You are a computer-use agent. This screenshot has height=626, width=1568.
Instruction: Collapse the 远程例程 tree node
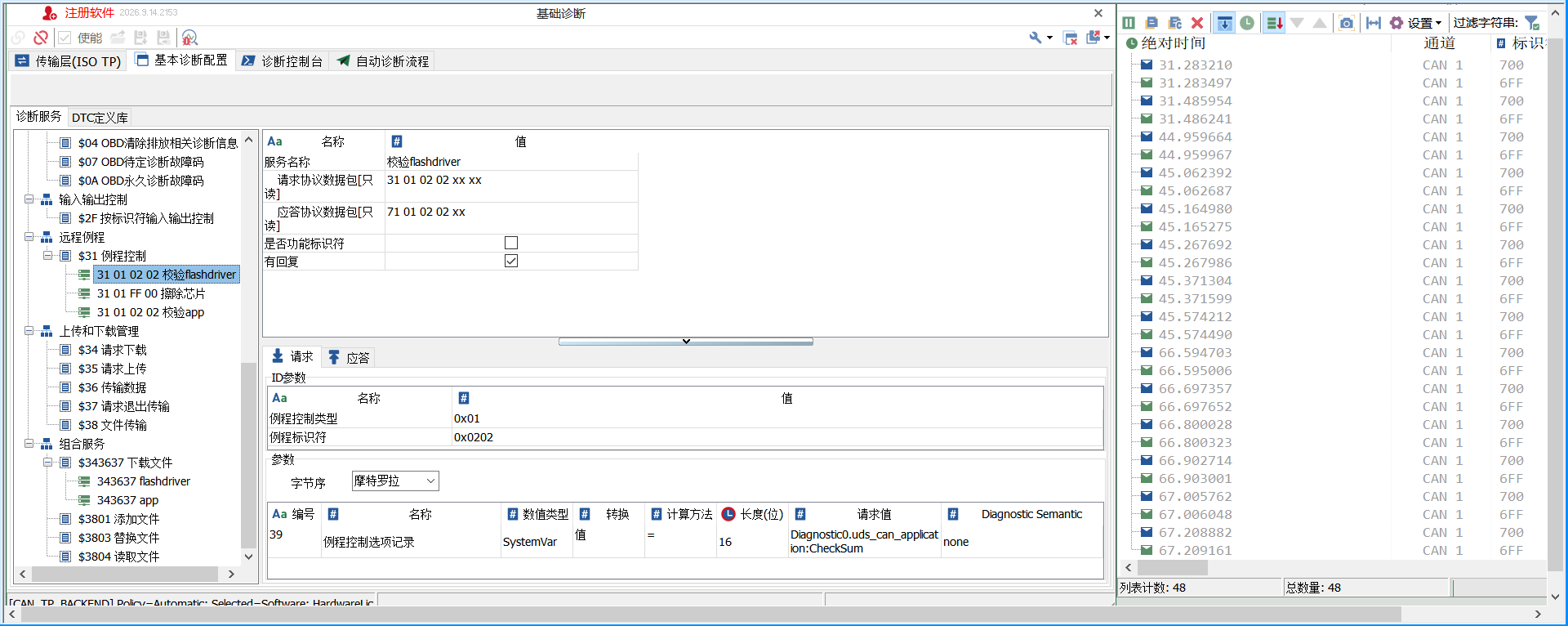coord(29,237)
